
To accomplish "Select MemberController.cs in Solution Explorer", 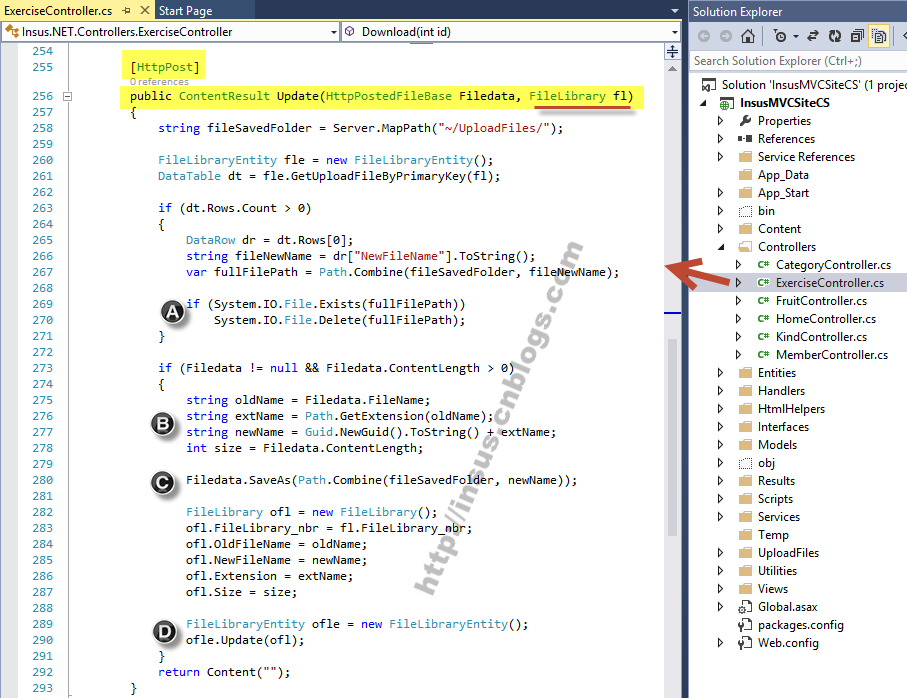I will tap(832, 355).
